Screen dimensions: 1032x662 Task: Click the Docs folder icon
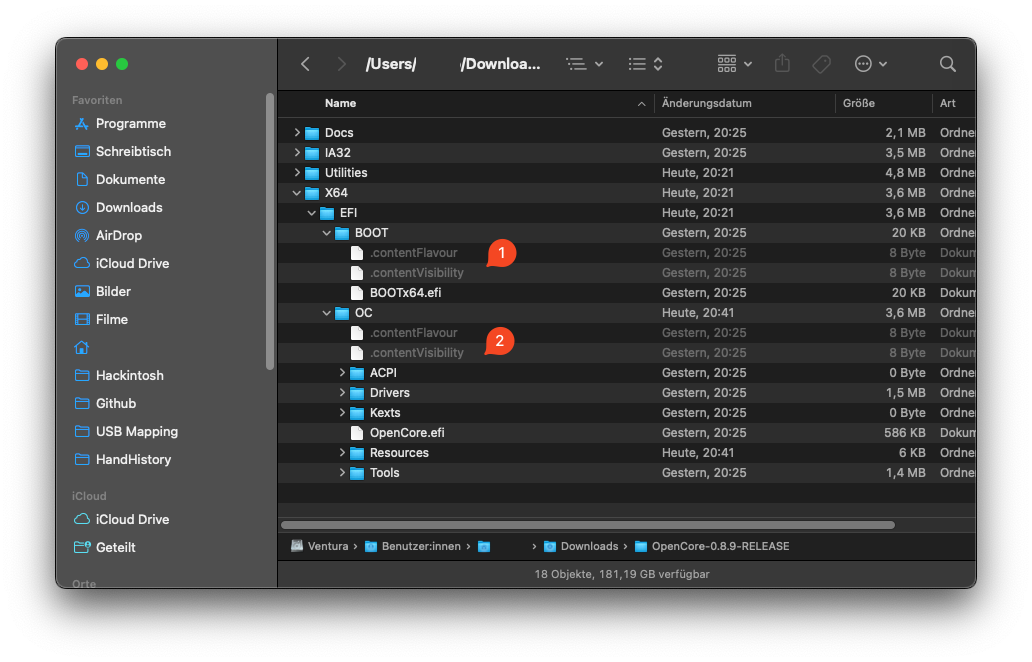click(312, 133)
